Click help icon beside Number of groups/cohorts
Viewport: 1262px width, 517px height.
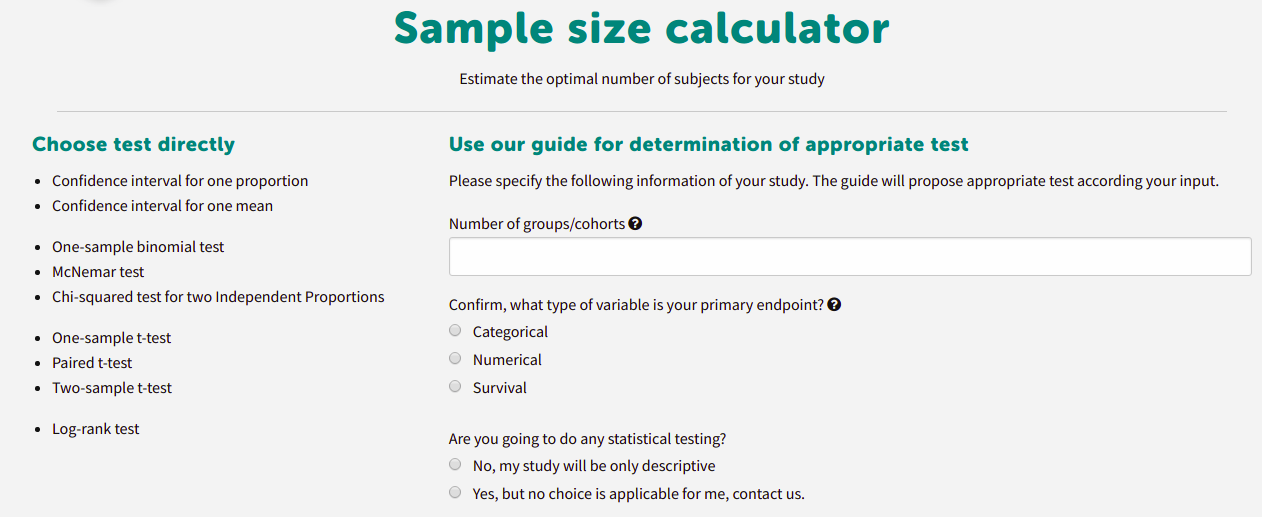(635, 224)
